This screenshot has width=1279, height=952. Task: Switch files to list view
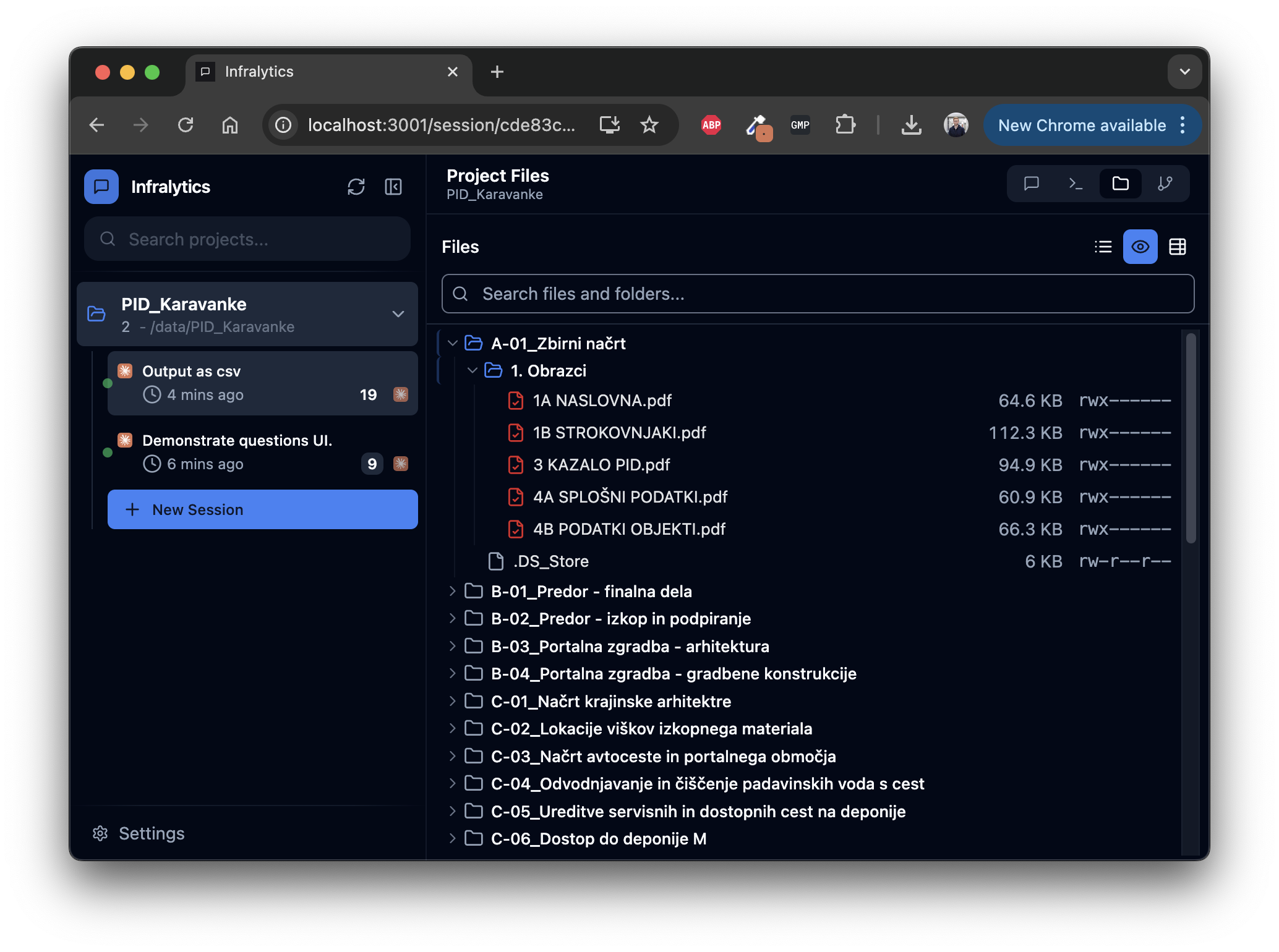[x=1103, y=247]
